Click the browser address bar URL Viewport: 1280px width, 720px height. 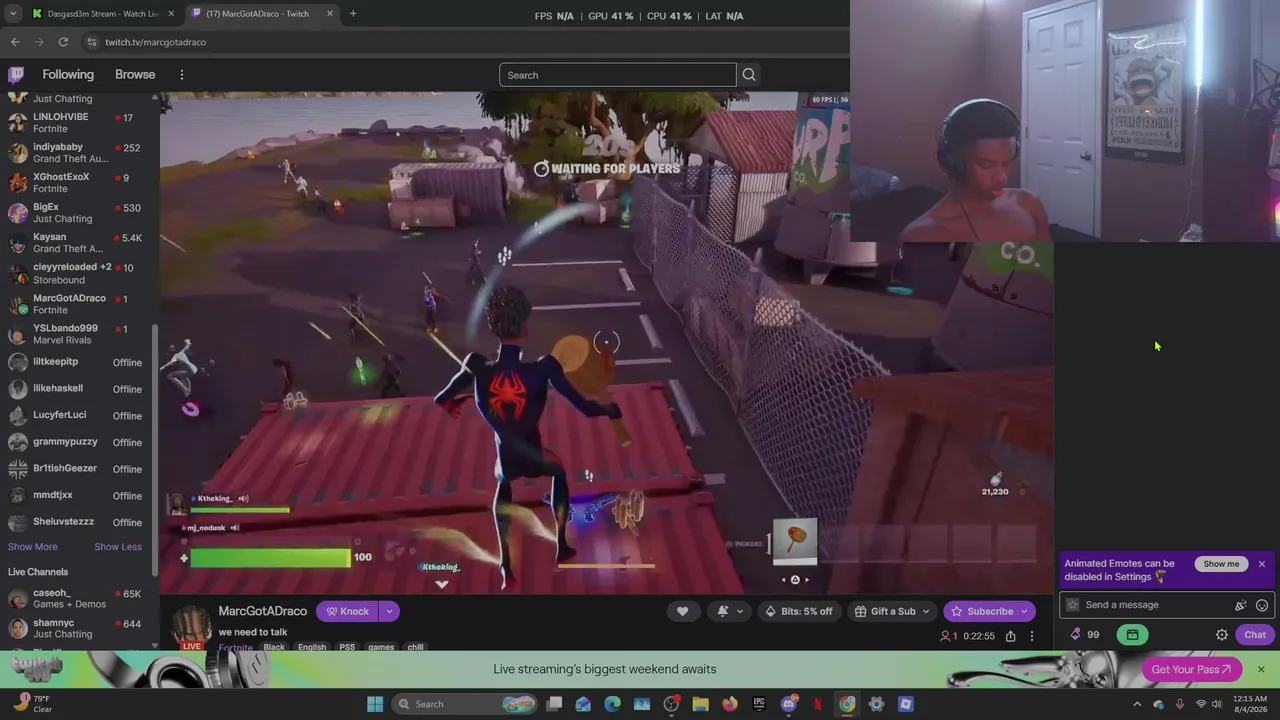[x=156, y=42]
